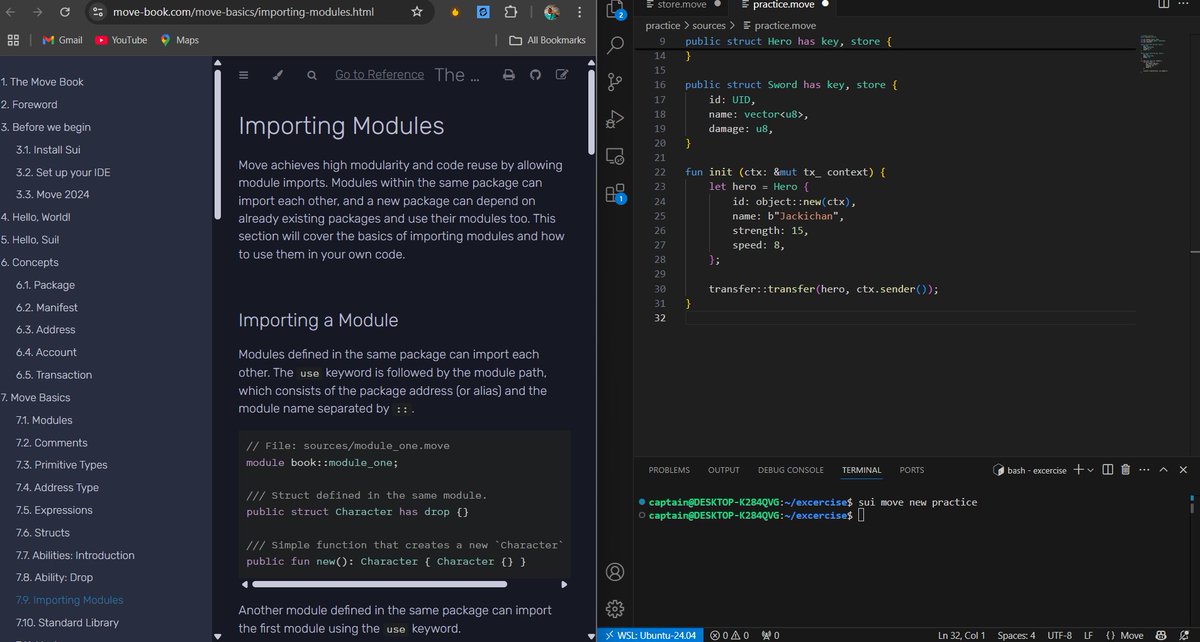1200x642 pixels.
Task: Toggle the Move Book sidebar hamburger icon
Action: 244,75
